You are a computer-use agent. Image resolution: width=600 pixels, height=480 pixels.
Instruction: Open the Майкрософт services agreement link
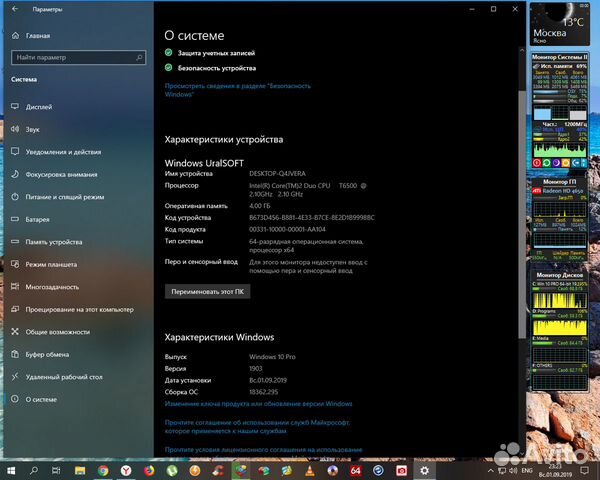pyautogui.click(x=257, y=427)
